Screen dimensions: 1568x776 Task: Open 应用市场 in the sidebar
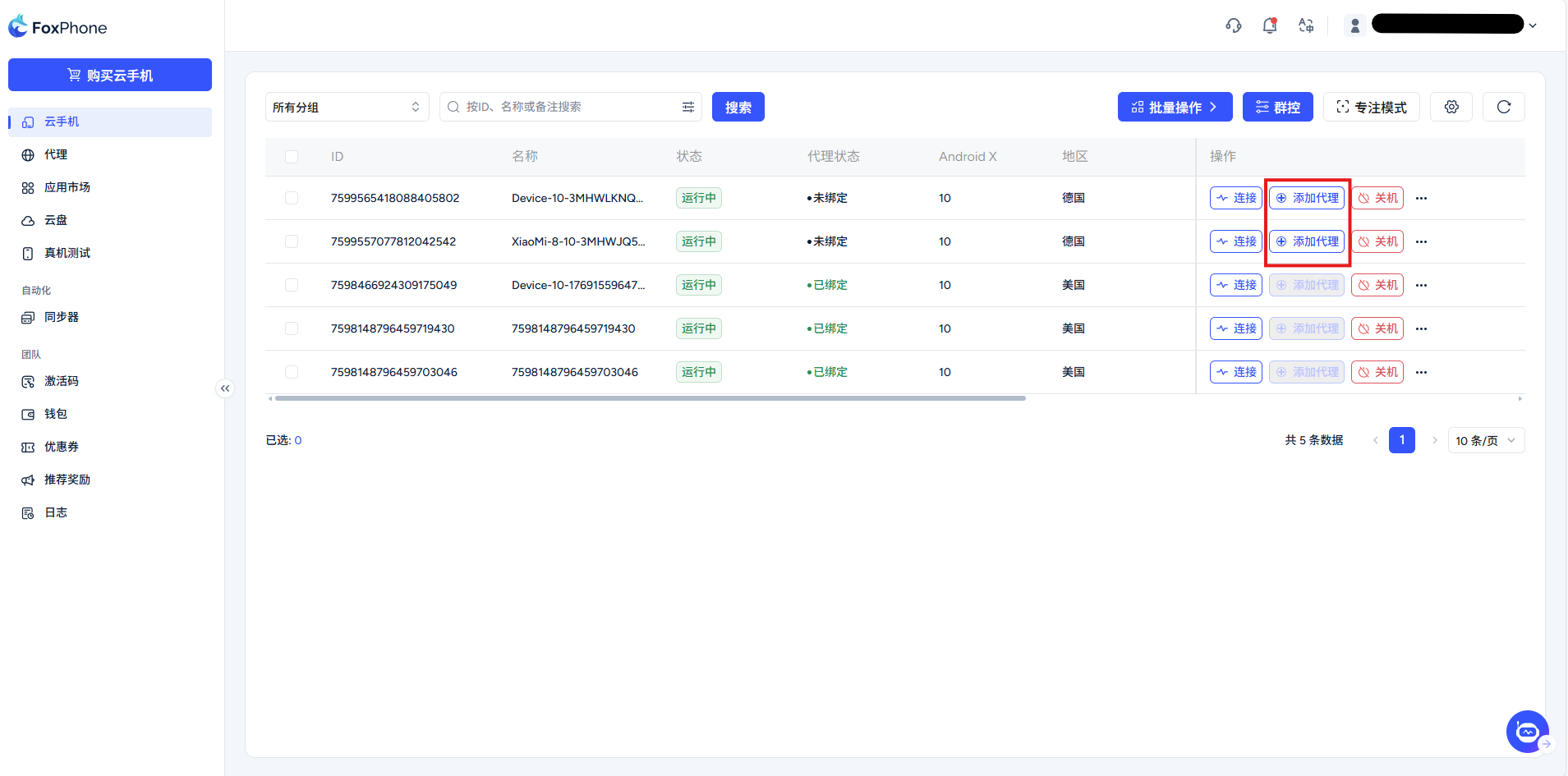pos(67,187)
